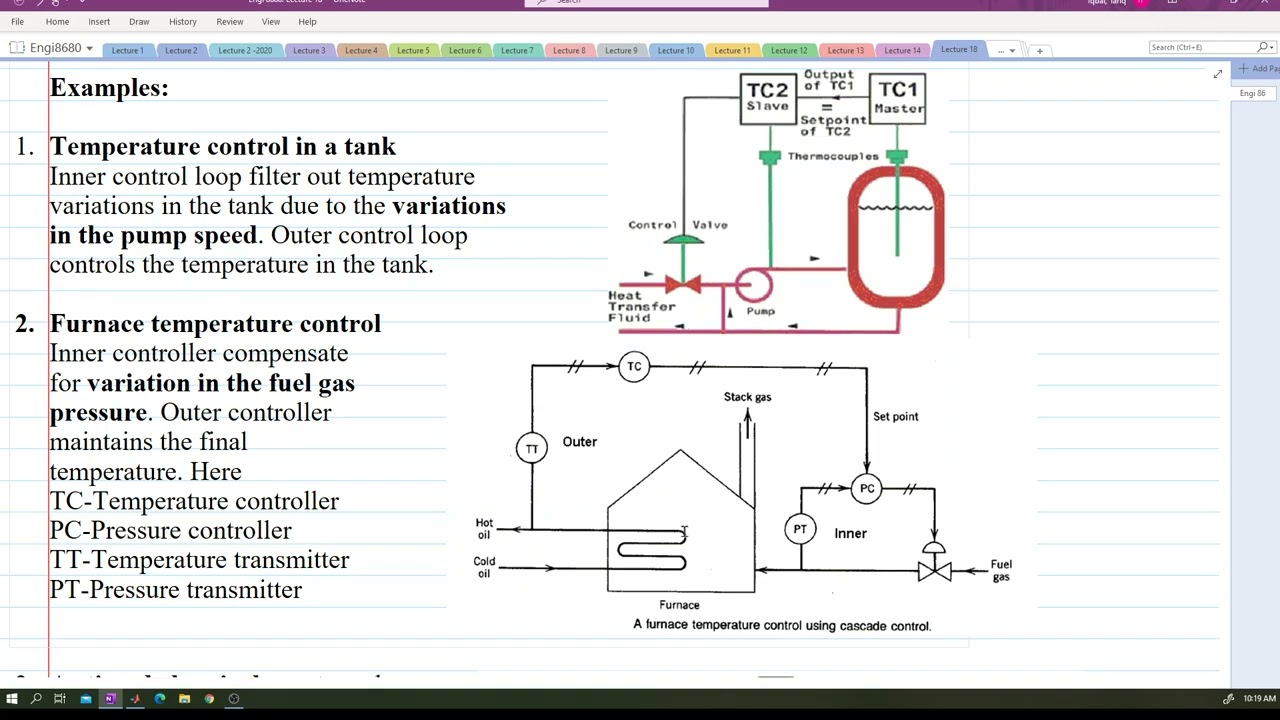The height and width of the screenshot is (720, 1280).
Task: Click 'Furnace temperature control' heading
Action: 215,324
